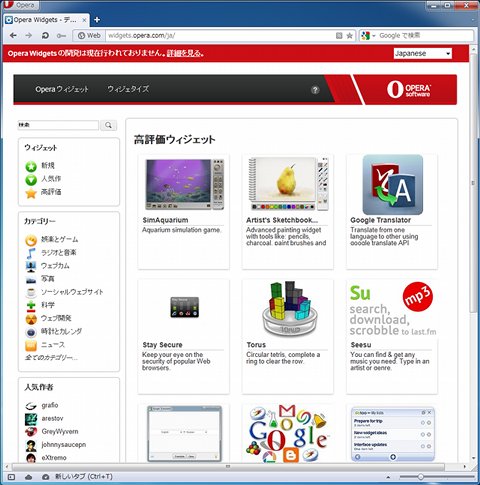Click the bookmark star in address bar
The height and width of the screenshot is (485, 480).
point(349,36)
